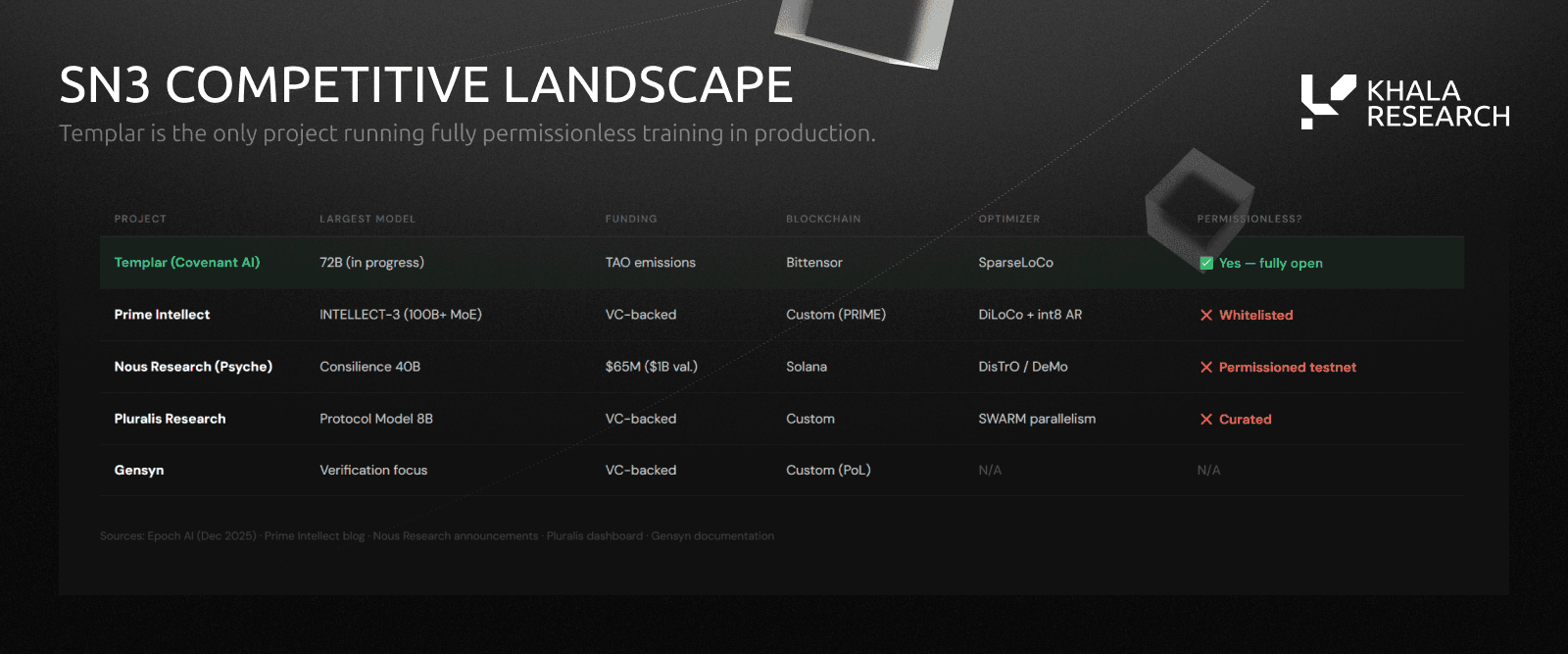Click the "Solana" blockchain cell
This screenshot has height=654, width=1568.
tap(807, 366)
